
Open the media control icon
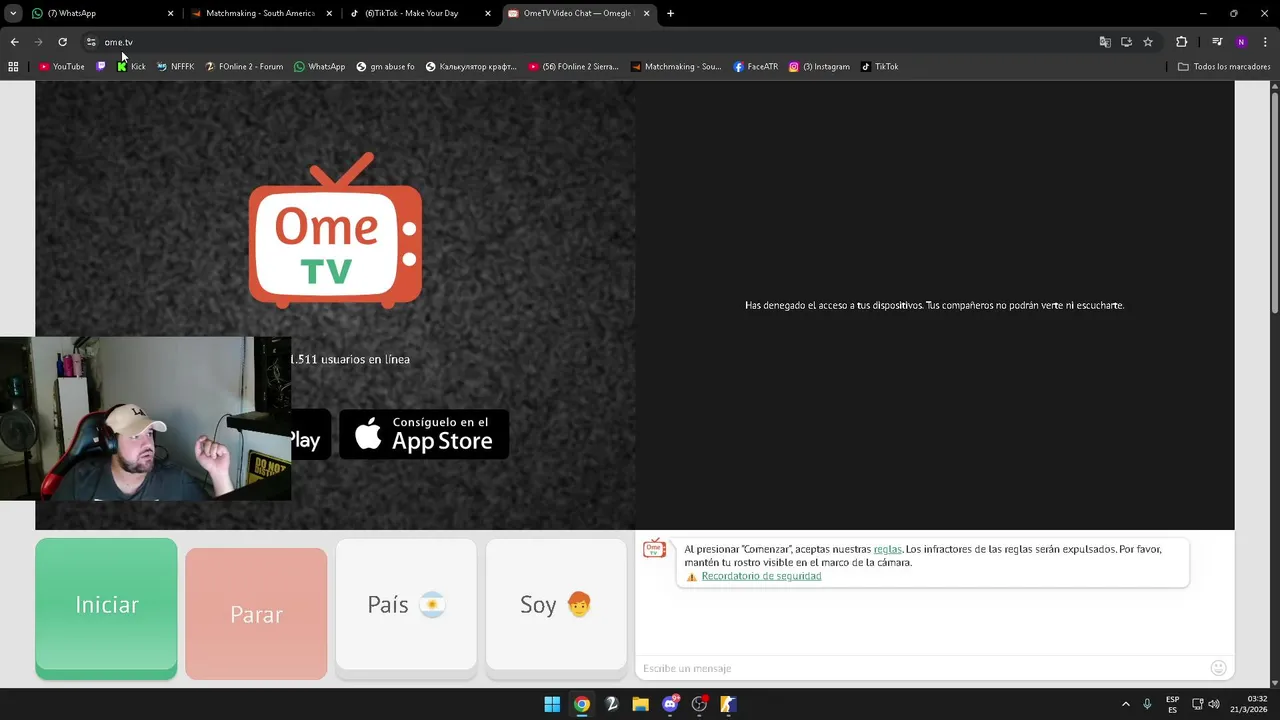1217,42
